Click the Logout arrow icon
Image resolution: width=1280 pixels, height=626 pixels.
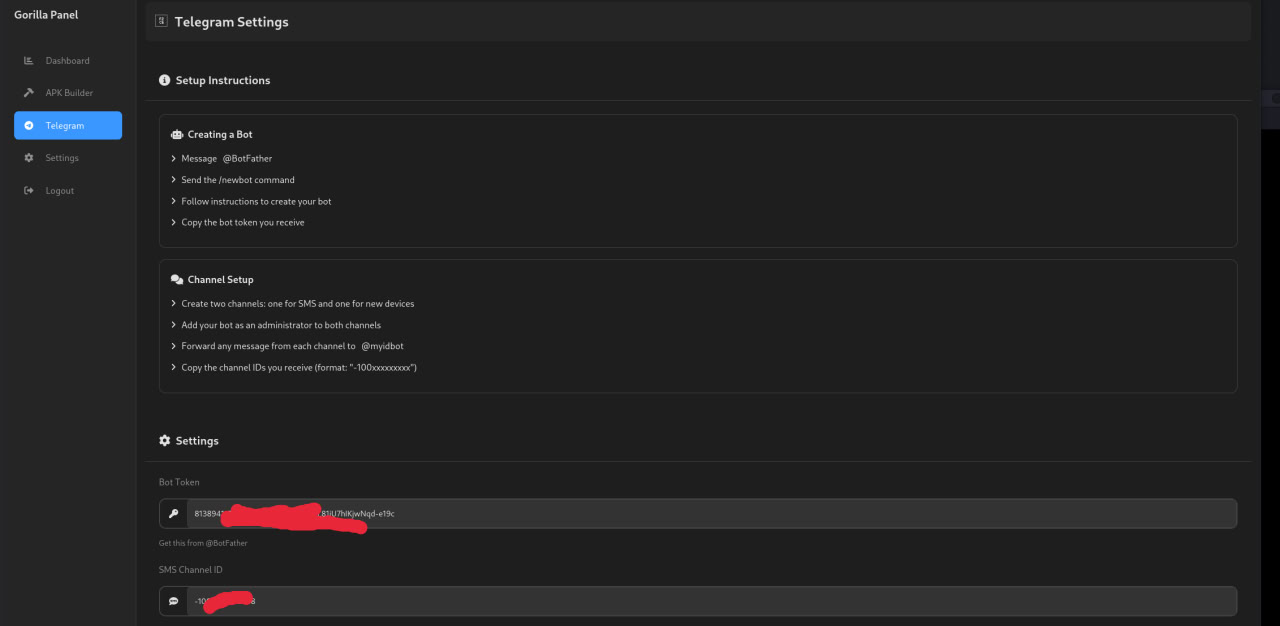(x=29, y=191)
